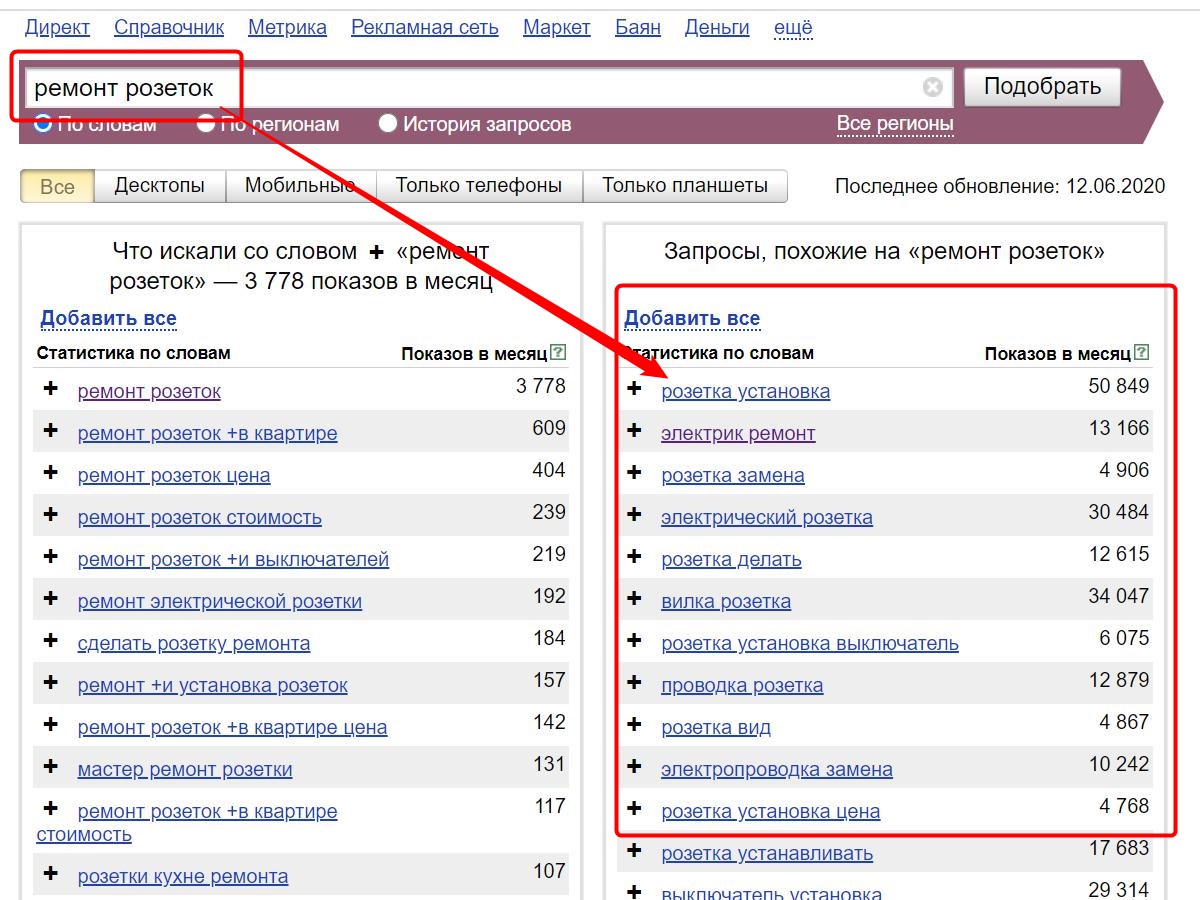Open the 'розетка устанавливать' query link
The width and height of the screenshot is (1200, 900).
[x=767, y=853]
